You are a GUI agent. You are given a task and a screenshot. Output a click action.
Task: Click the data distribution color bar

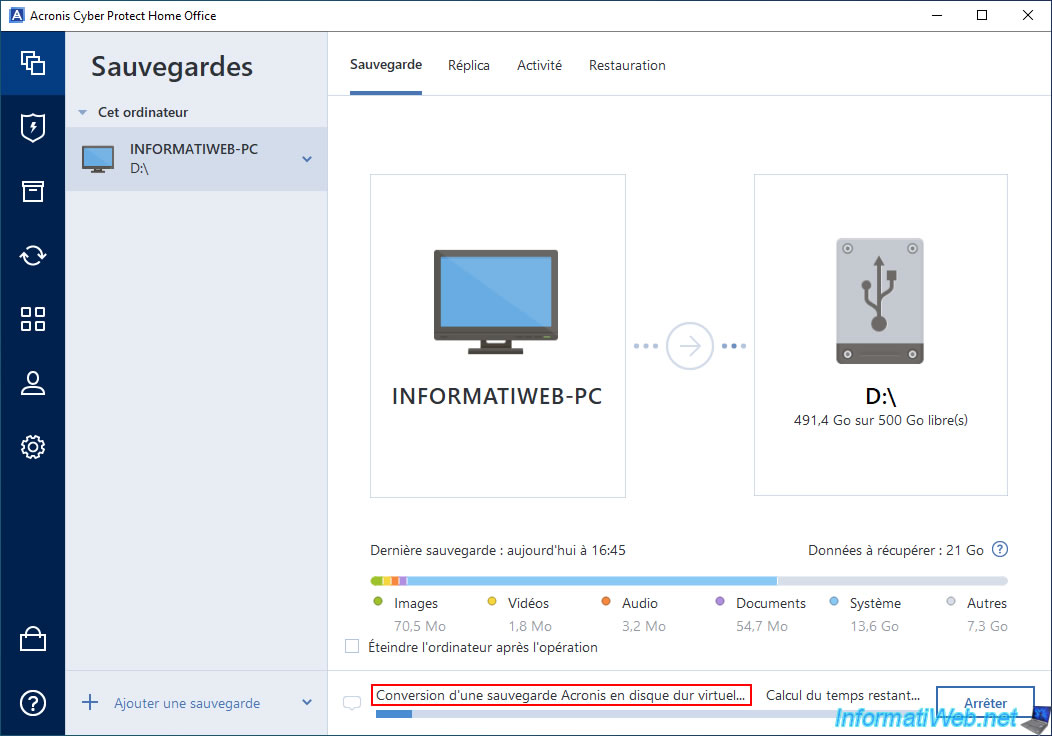pyautogui.click(x=689, y=580)
